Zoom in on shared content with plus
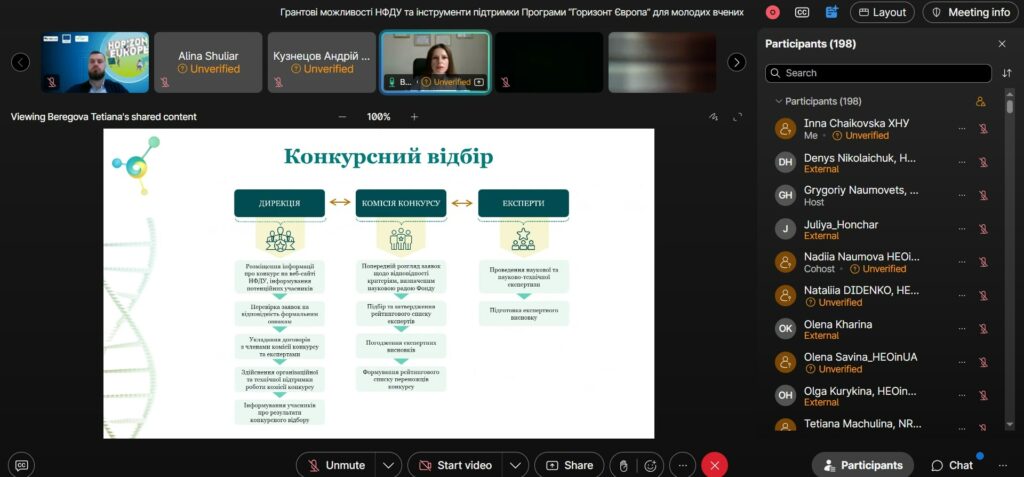1024x477 pixels. pyautogui.click(x=414, y=117)
